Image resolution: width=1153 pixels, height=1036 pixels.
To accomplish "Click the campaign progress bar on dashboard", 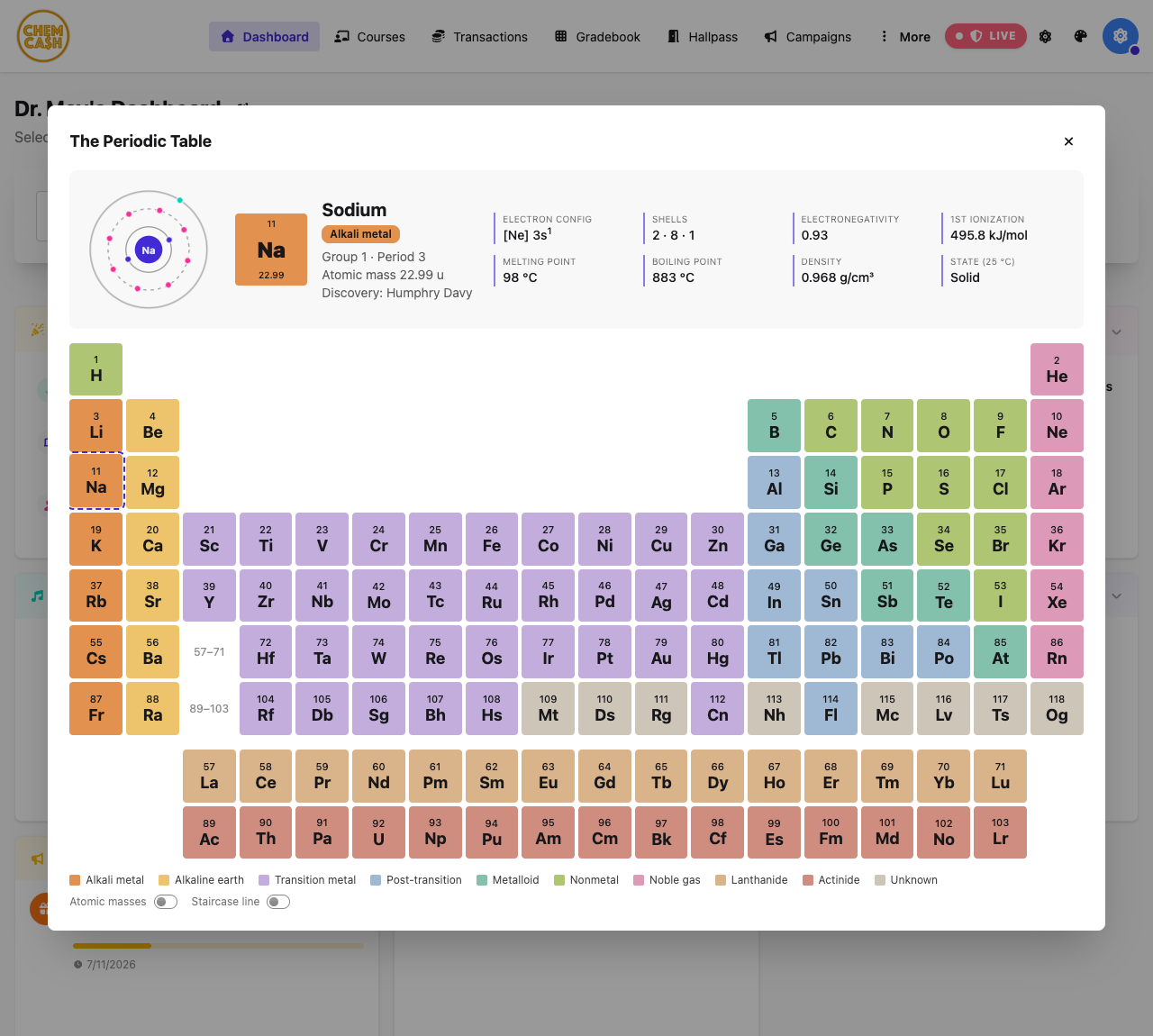I will (218, 946).
